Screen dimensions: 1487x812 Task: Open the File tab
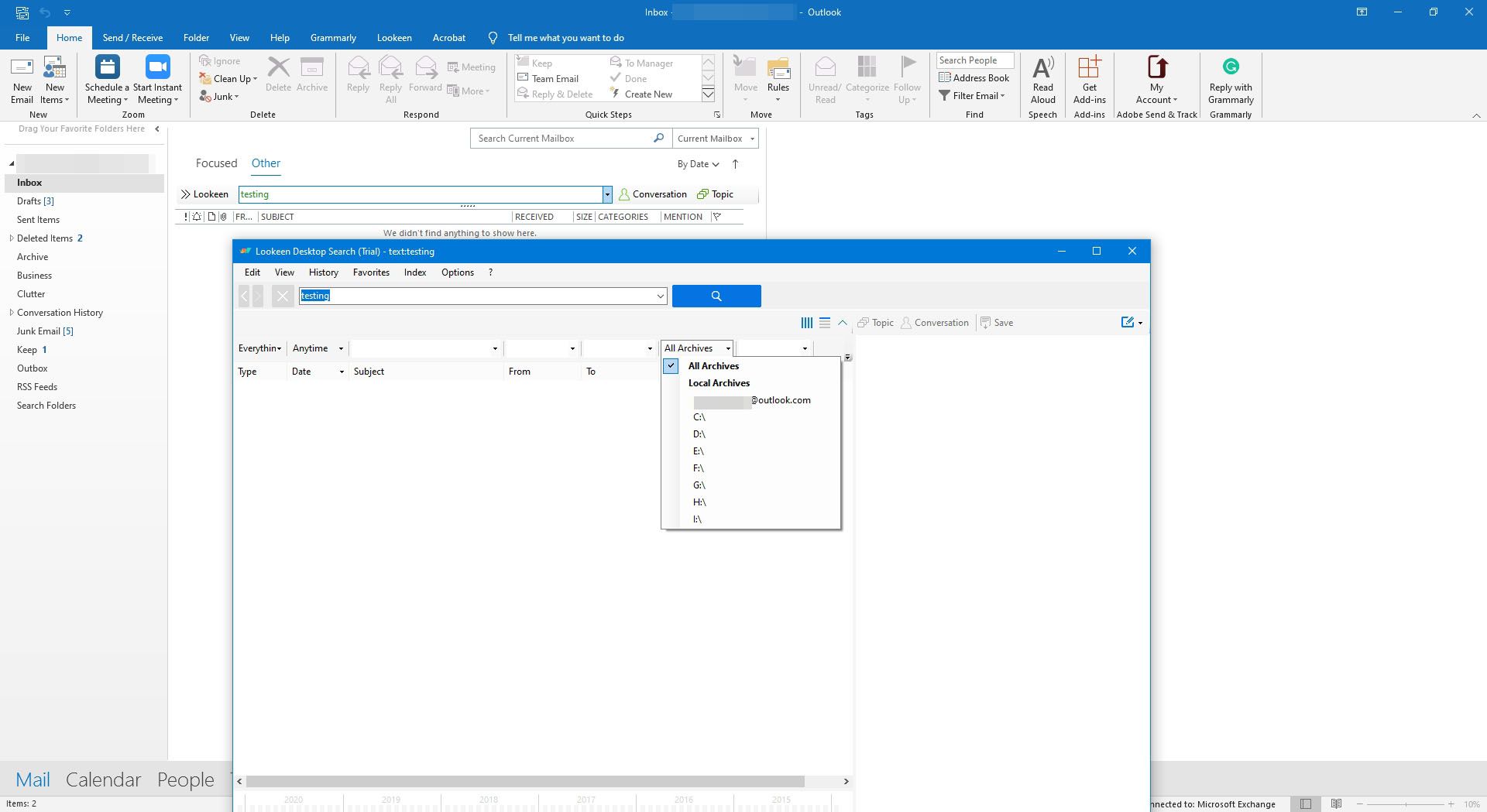(22, 37)
